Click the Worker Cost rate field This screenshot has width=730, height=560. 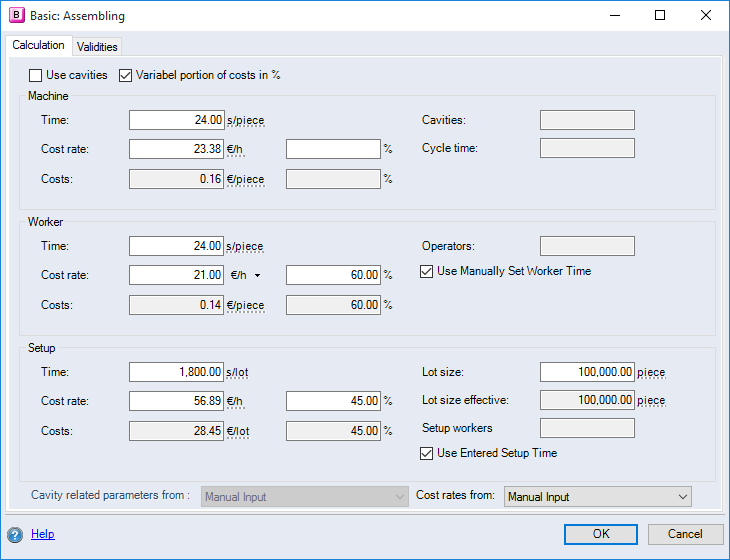177,275
